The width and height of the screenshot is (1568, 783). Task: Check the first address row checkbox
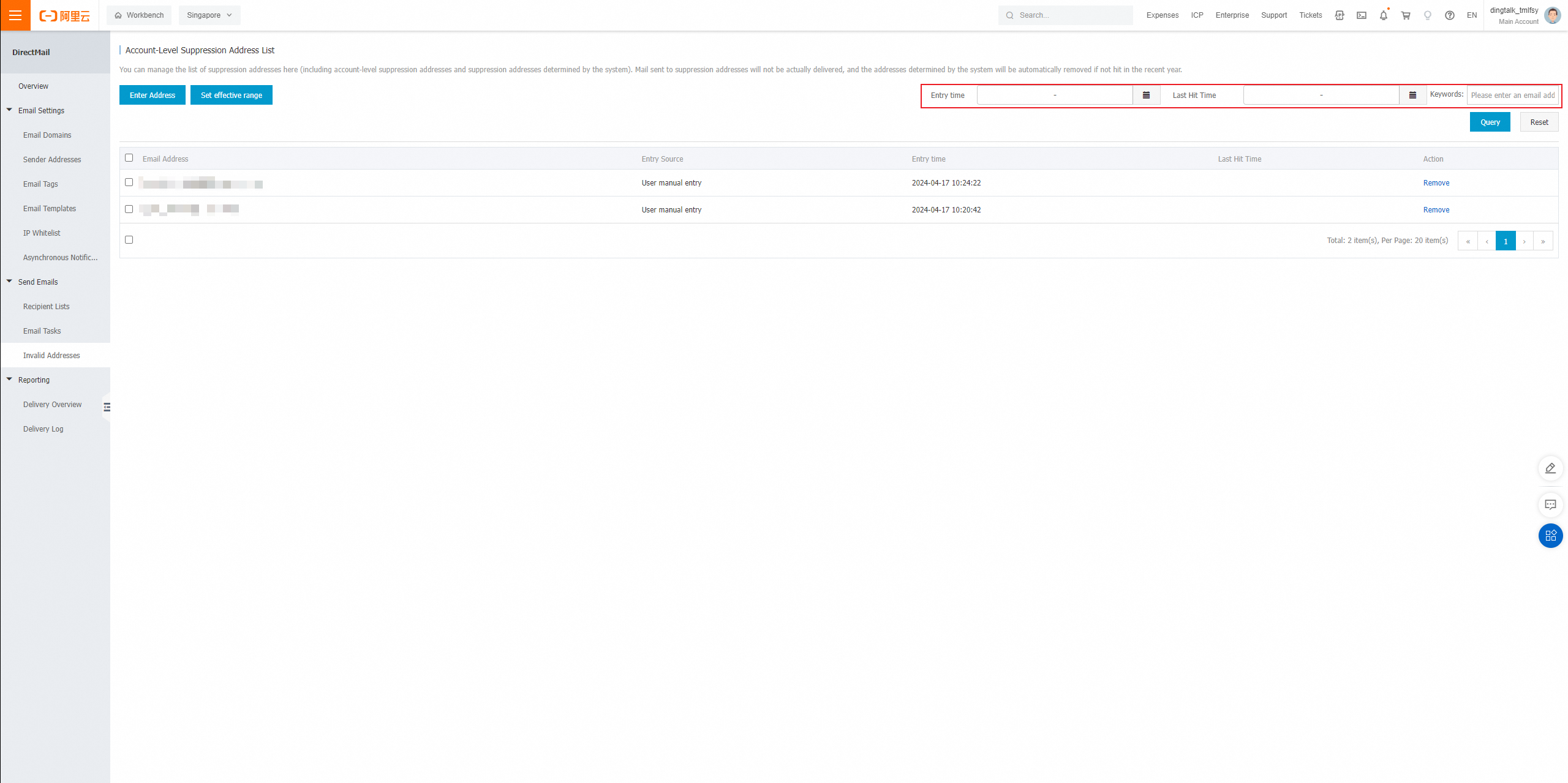[129, 182]
